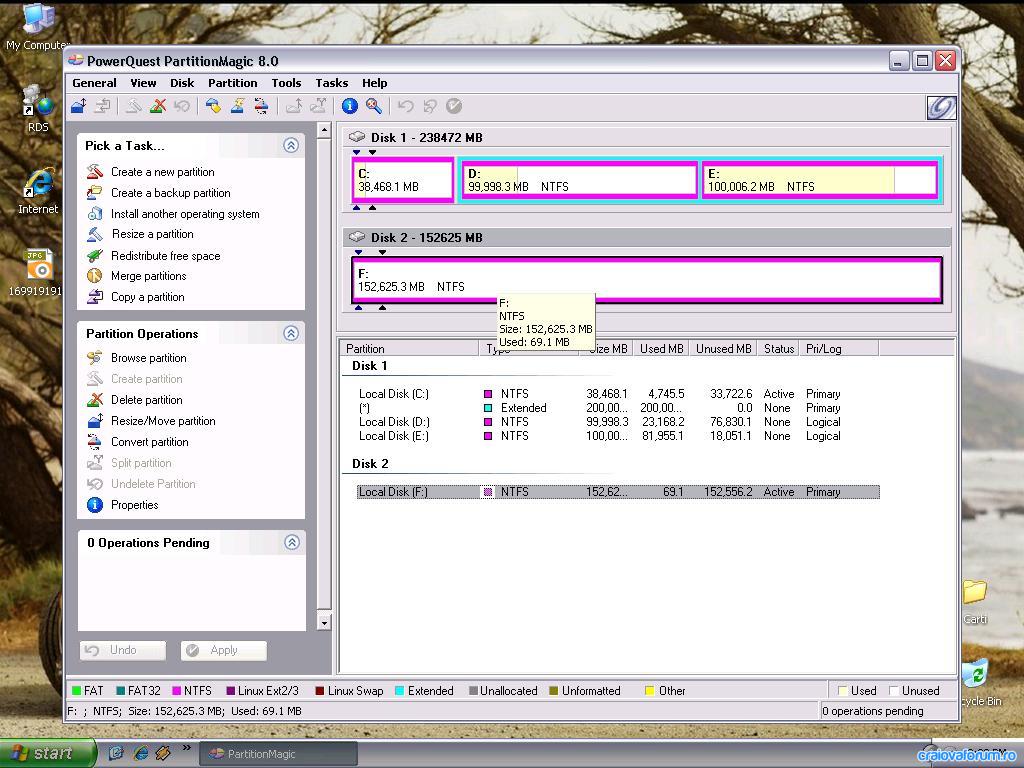This screenshot has width=1024, height=768.
Task: Click the 'Copy a partition' task icon
Action: click(x=95, y=296)
